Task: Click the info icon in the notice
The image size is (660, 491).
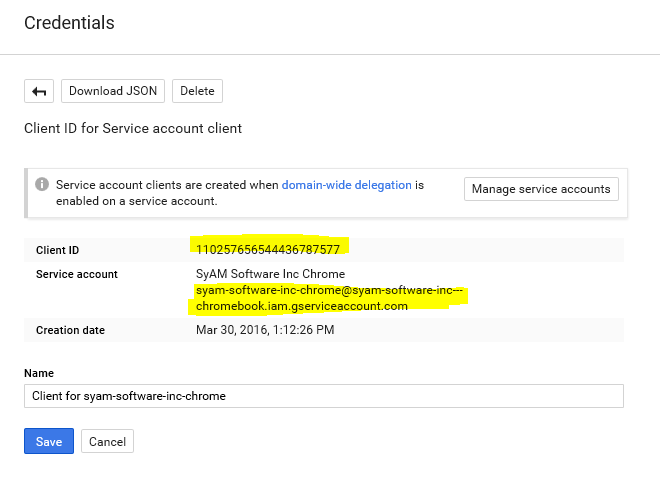Action: (42, 185)
